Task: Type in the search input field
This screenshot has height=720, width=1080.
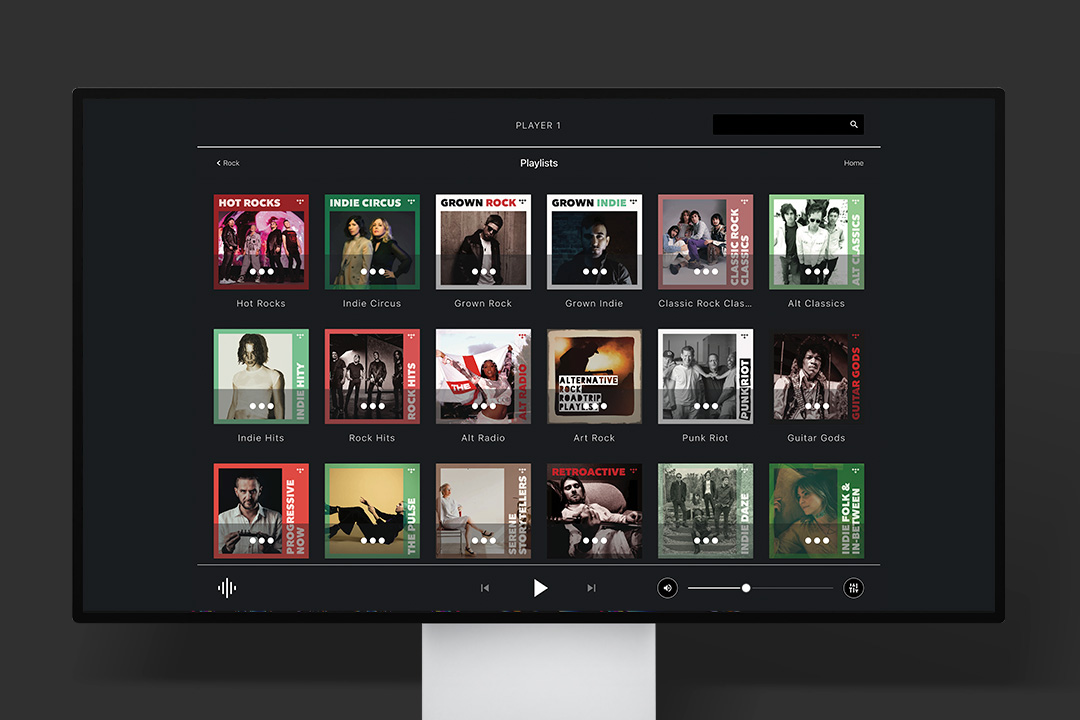Action: tap(778, 125)
